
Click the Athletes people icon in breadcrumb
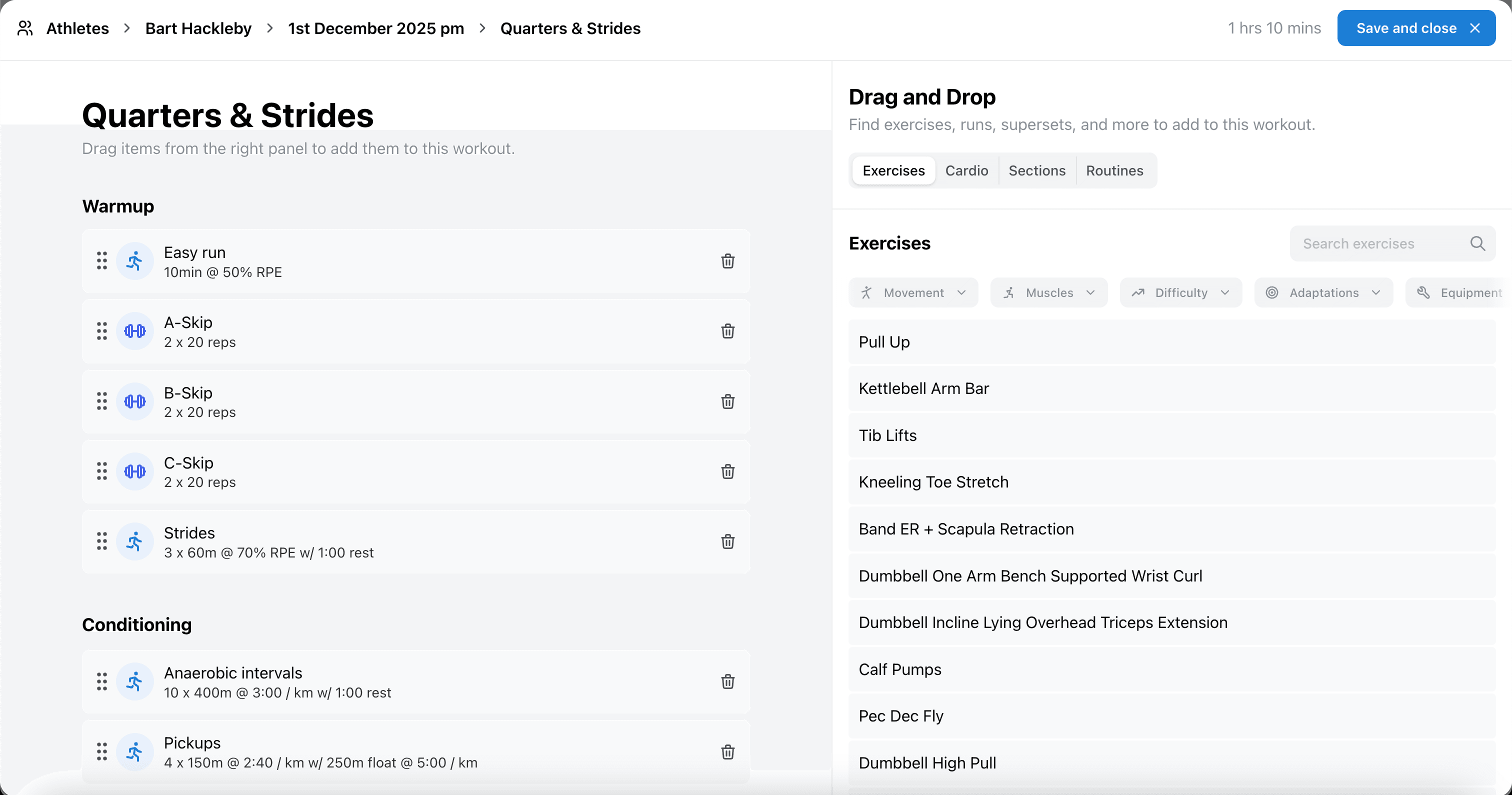tap(25, 28)
